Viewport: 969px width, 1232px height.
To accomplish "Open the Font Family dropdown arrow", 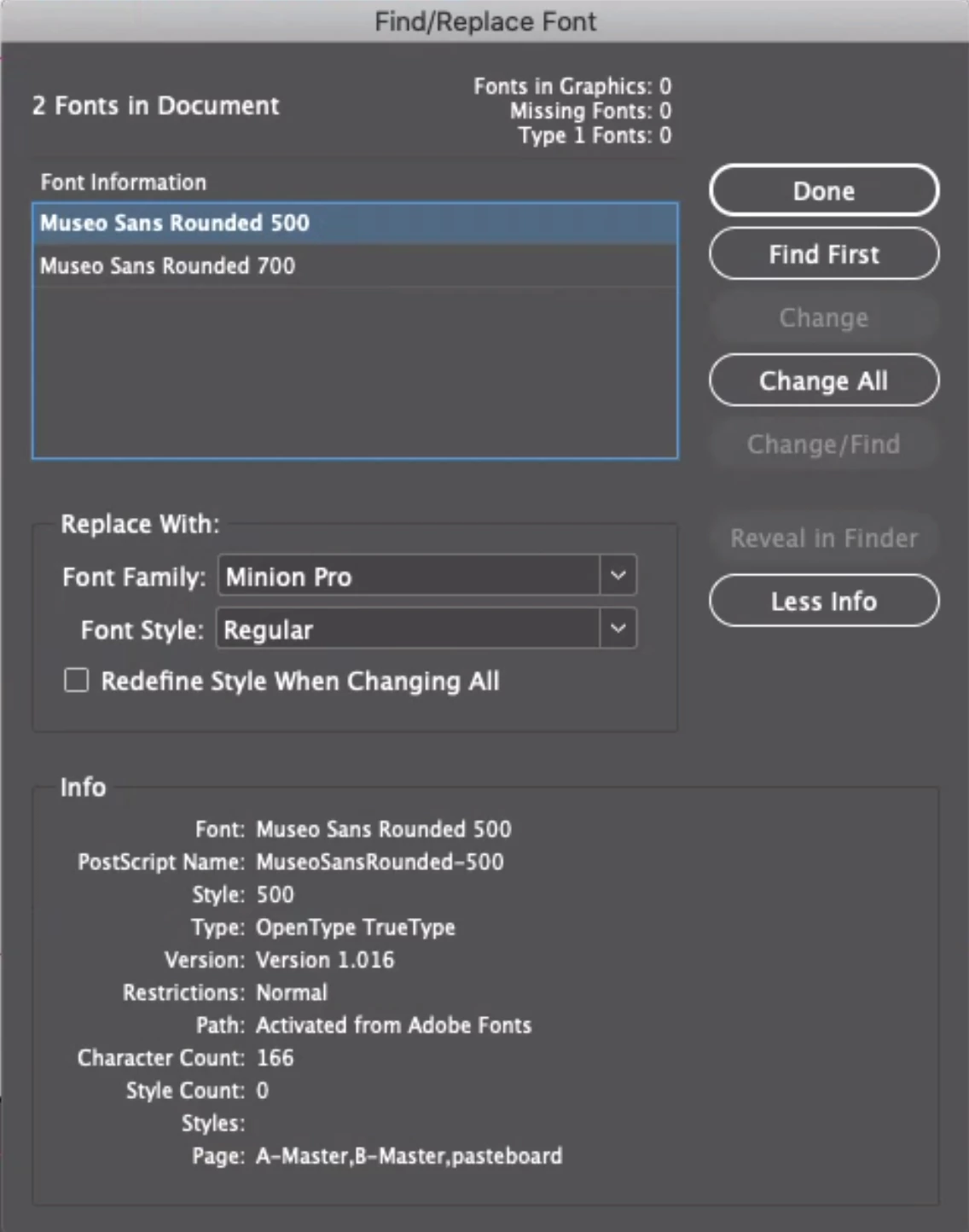I will pos(618,576).
